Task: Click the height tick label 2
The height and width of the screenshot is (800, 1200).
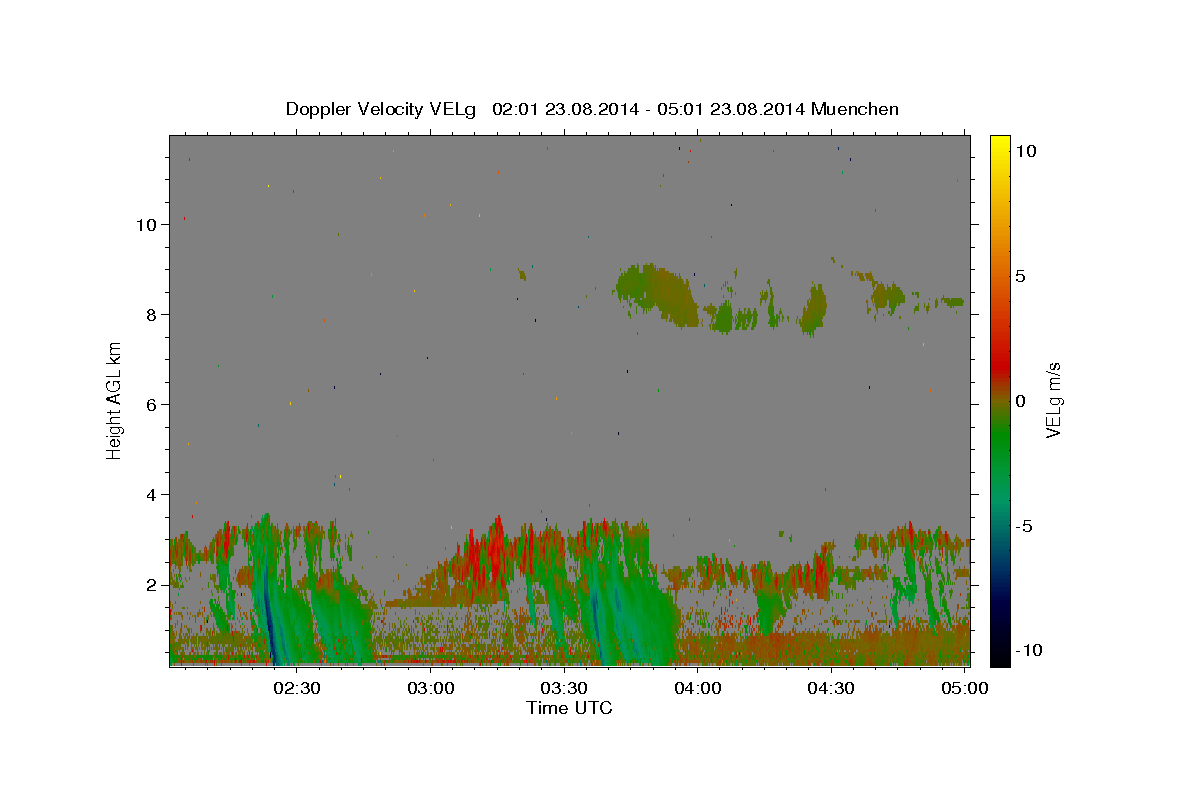Action: (x=152, y=584)
